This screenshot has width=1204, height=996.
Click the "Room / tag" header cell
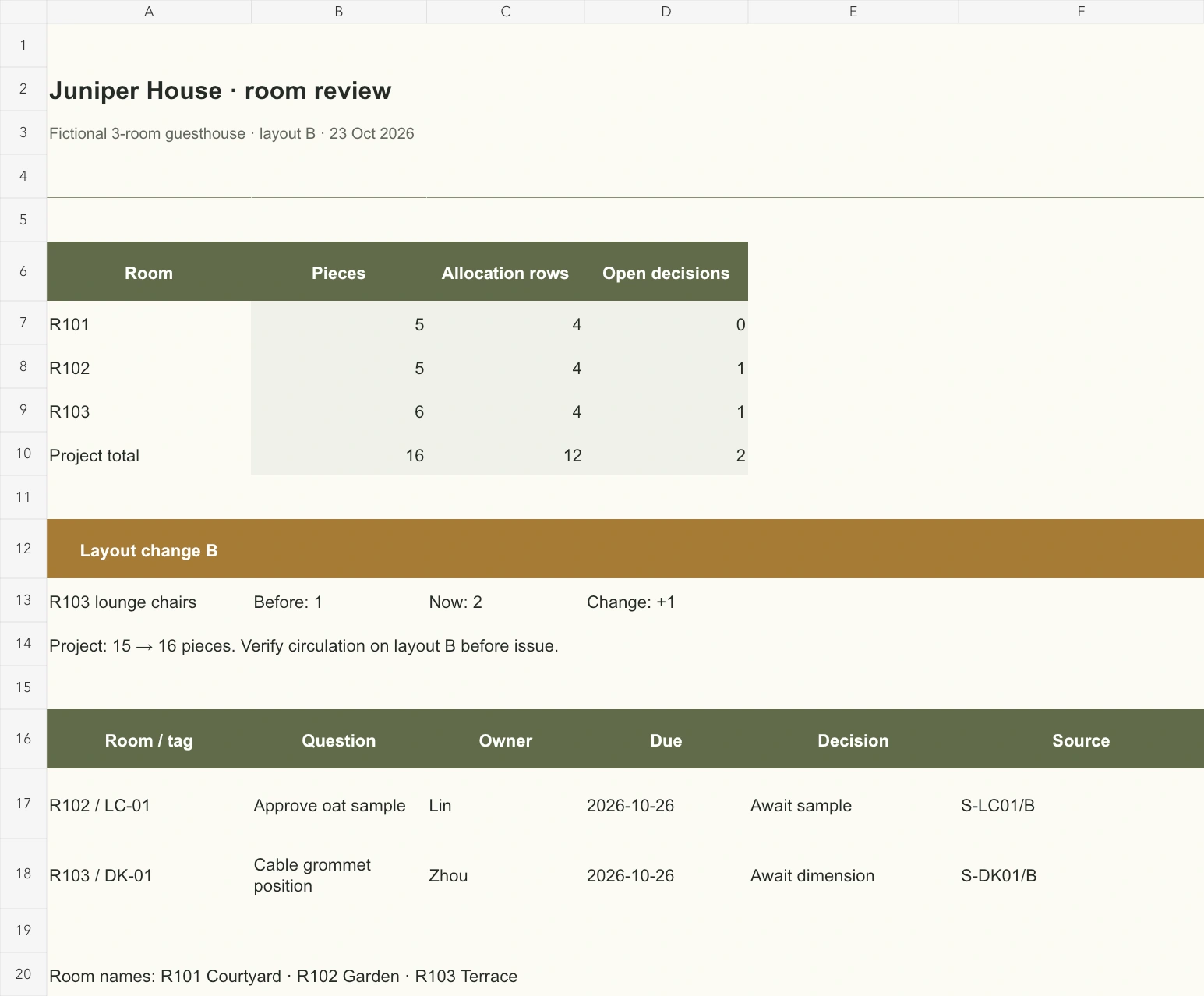149,740
